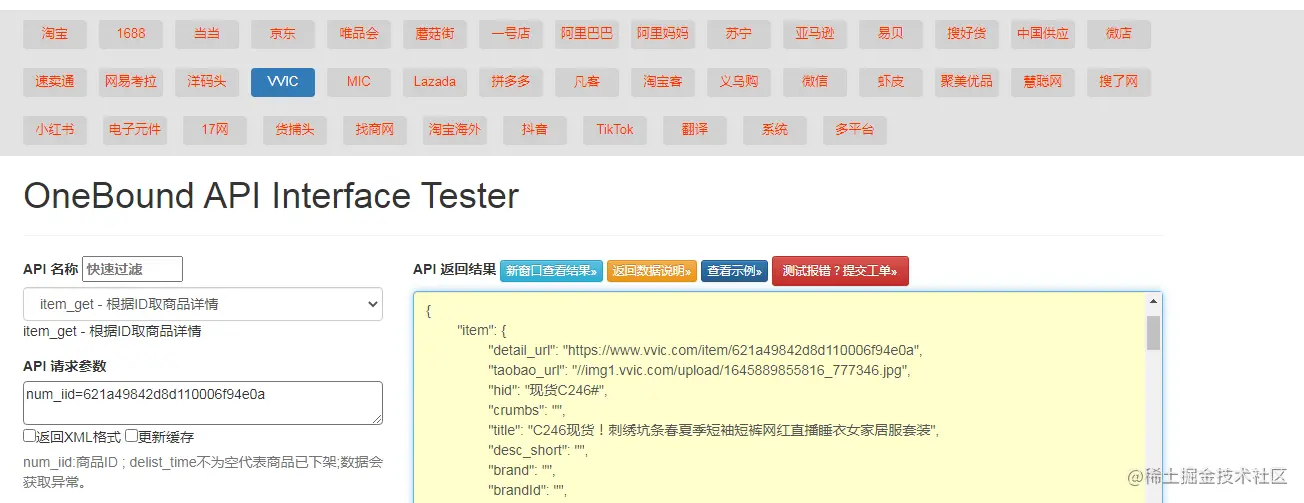Select the 易贝 tab

891,34
